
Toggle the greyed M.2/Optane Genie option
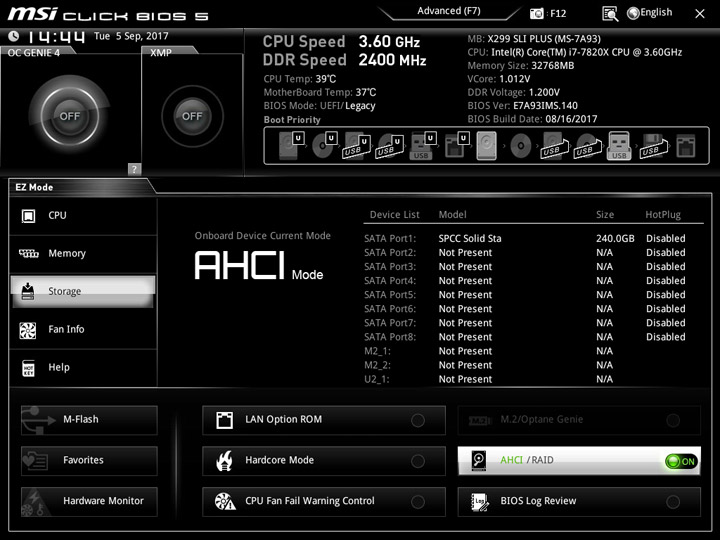point(579,420)
